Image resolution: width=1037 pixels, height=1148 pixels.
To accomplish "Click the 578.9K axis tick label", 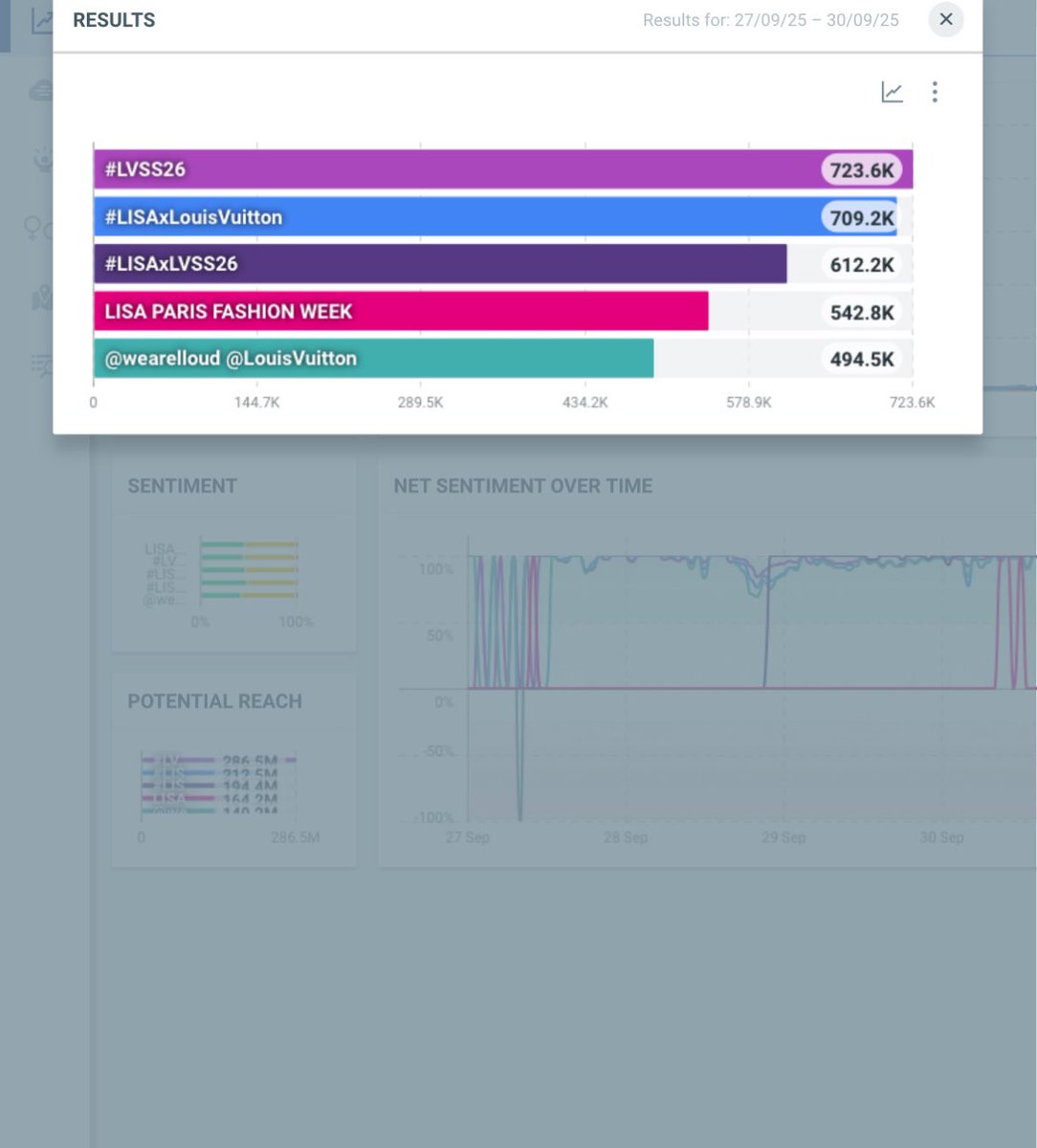I will tap(749, 403).
